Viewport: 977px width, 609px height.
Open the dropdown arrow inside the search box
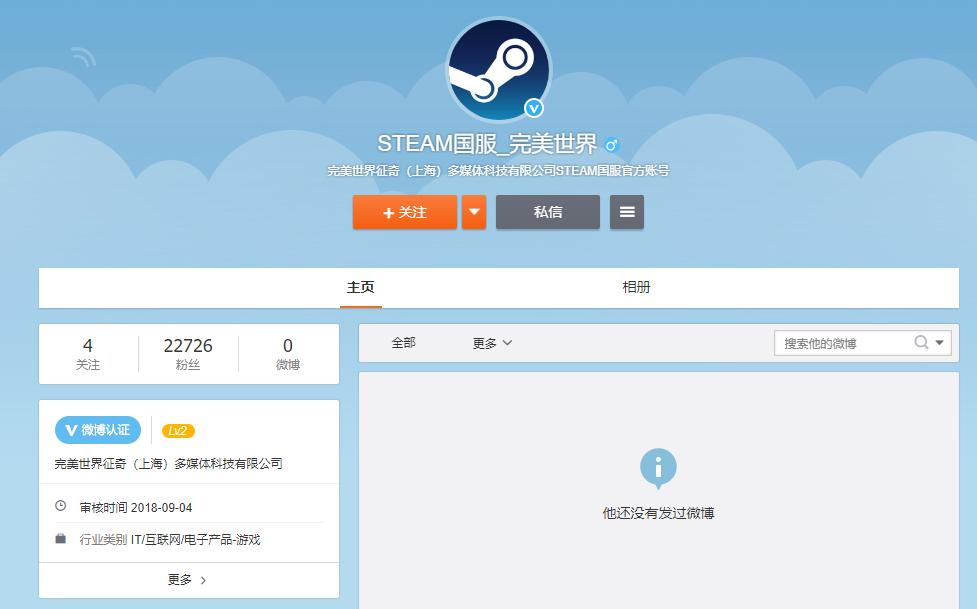pos(938,343)
